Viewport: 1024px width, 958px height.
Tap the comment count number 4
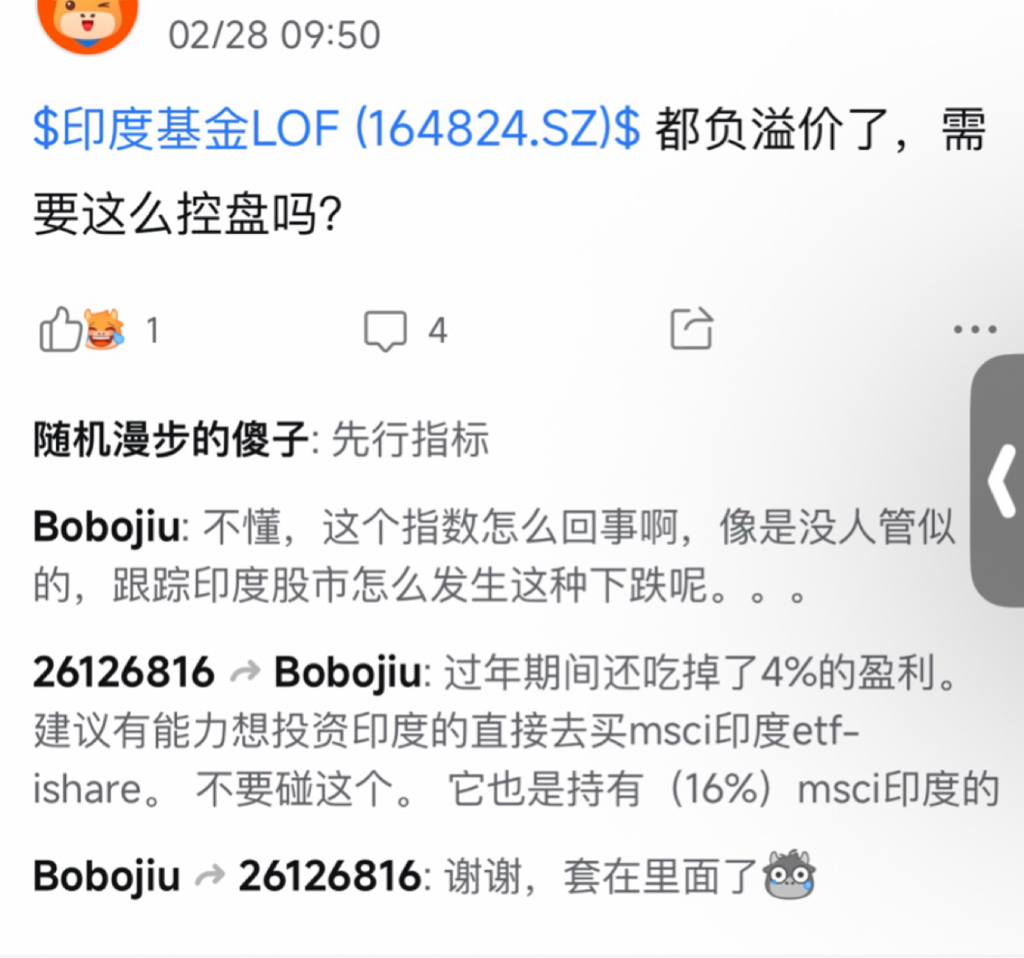pyautogui.click(x=438, y=330)
